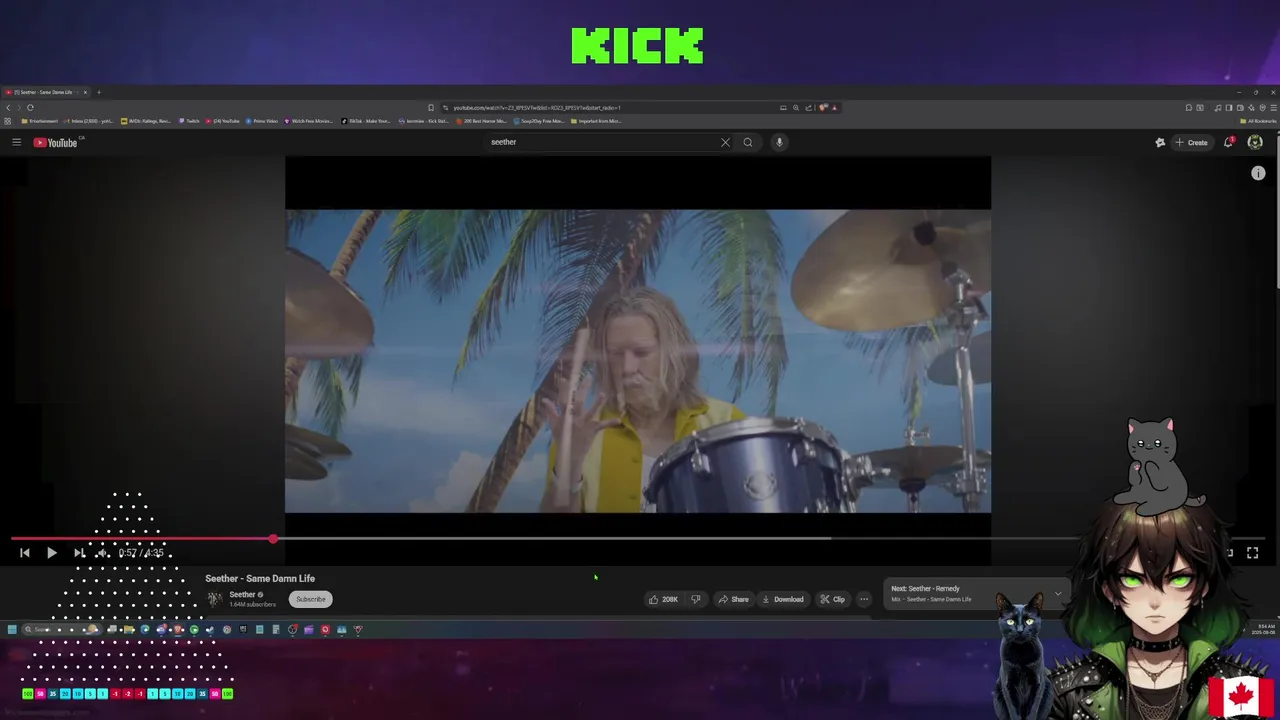
Task: Open the Windows Start button
Action: point(12,629)
